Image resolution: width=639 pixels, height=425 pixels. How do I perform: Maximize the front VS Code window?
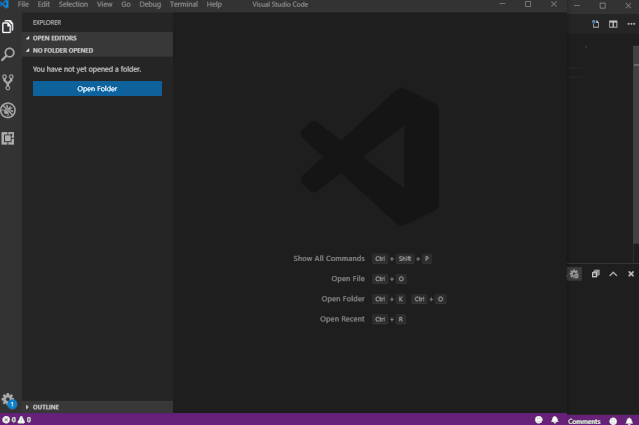click(x=528, y=4)
